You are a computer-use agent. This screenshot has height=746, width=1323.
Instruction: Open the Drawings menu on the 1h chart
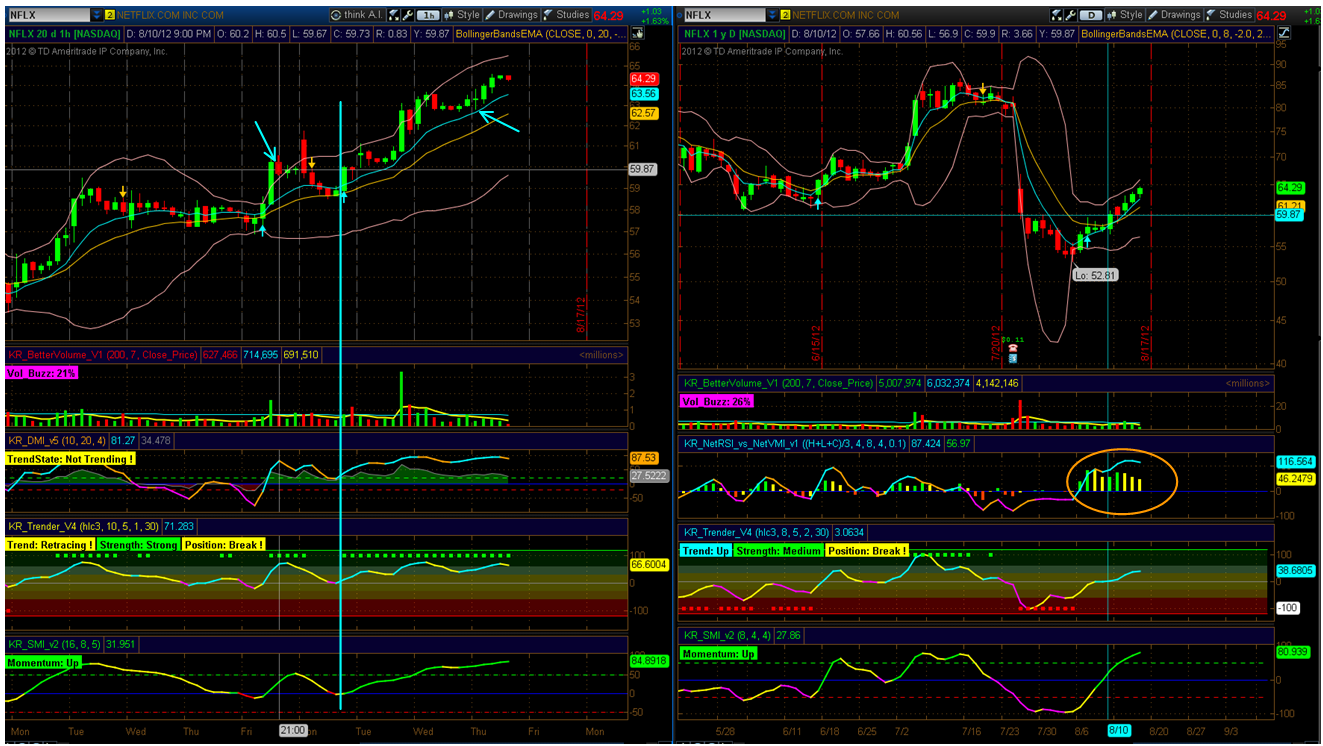tap(512, 15)
